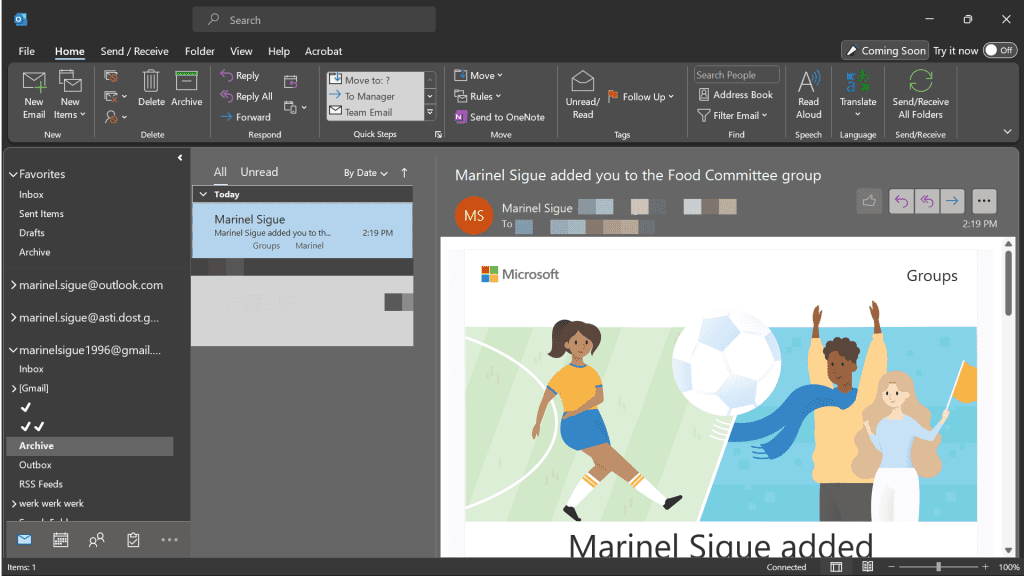Click Send to OneNote icon
Viewport: 1024px width, 576px height.
pyautogui.click(x=499, y=117)
